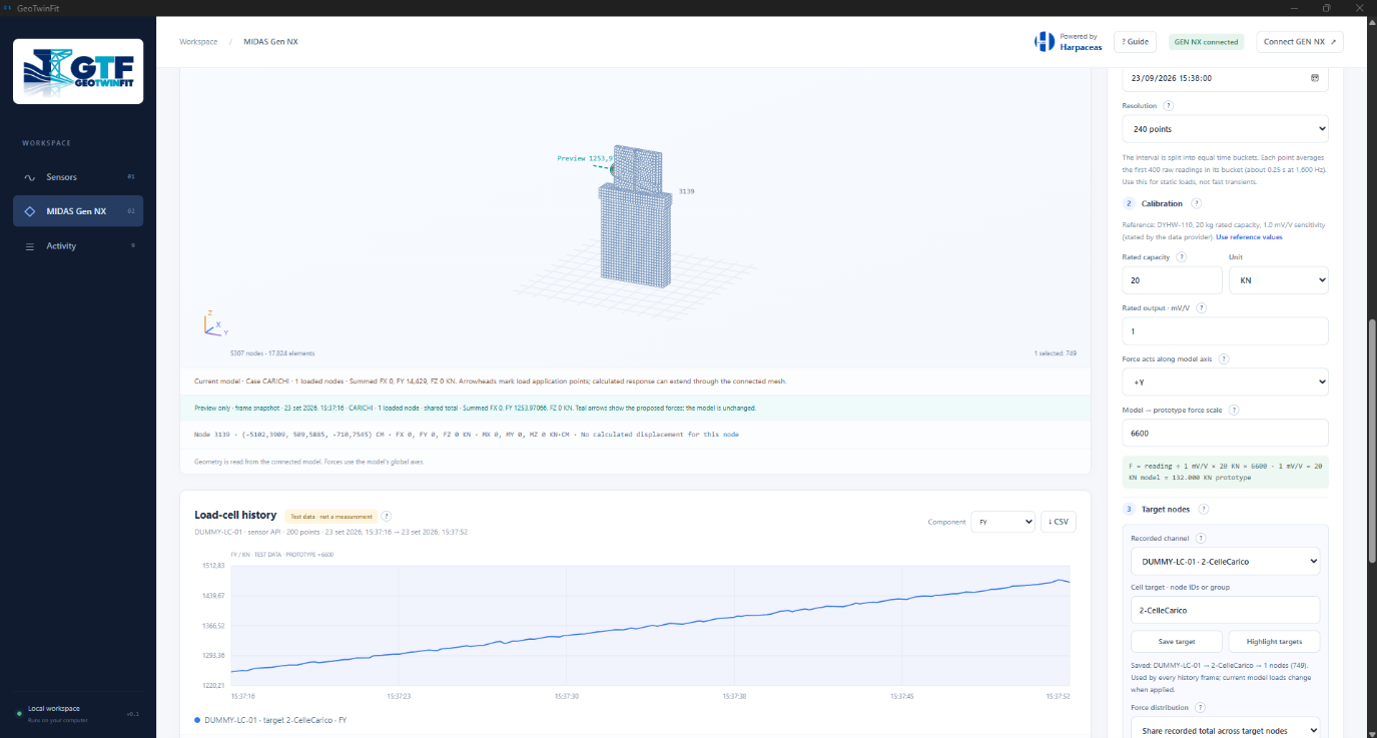Viewport: 1377px width, 738px height.
Task: Click the Connect GEN NX button
Action: tap(1299, 42)
